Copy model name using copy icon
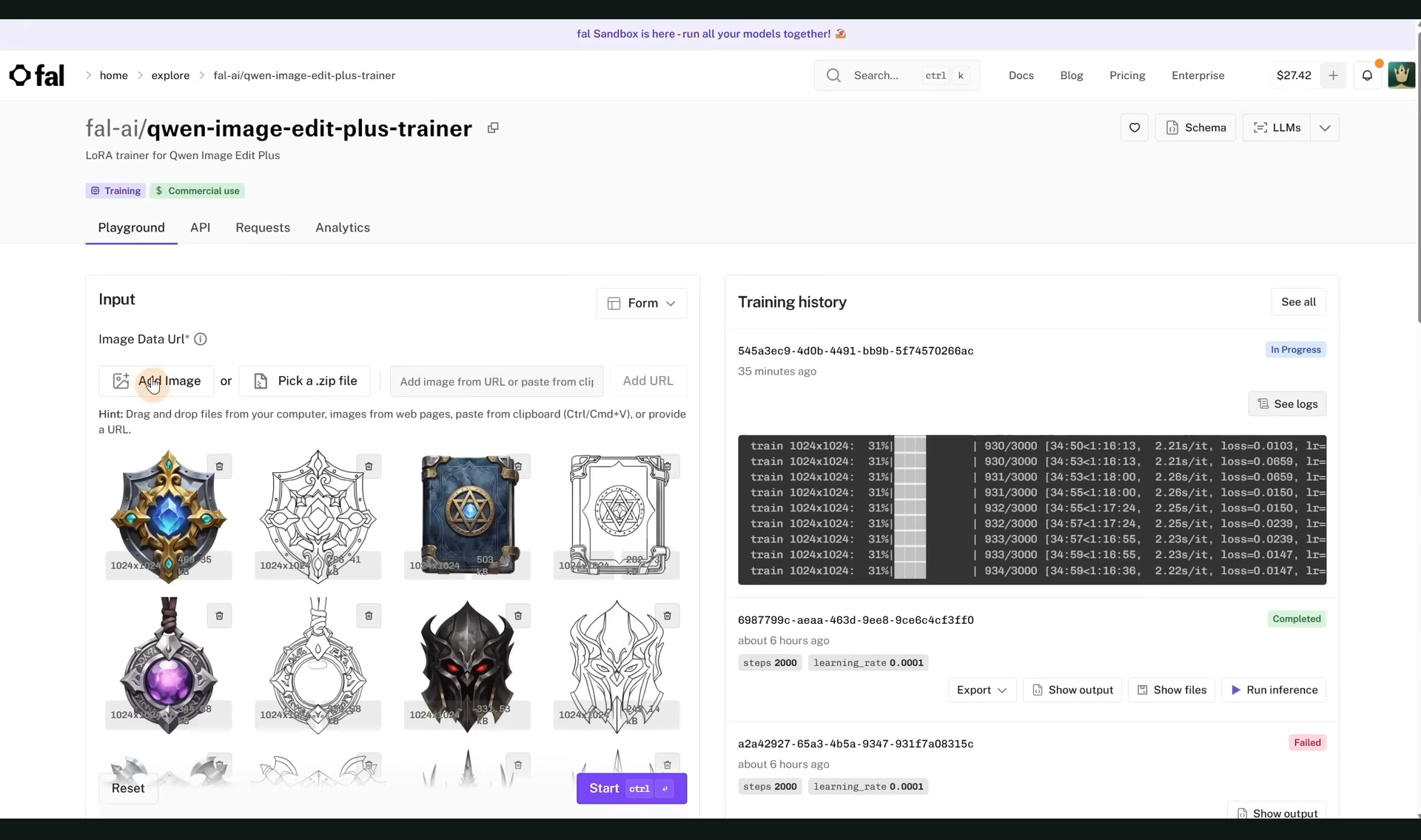The width and height of the screenshot is (1421, 840). [493, 128]
